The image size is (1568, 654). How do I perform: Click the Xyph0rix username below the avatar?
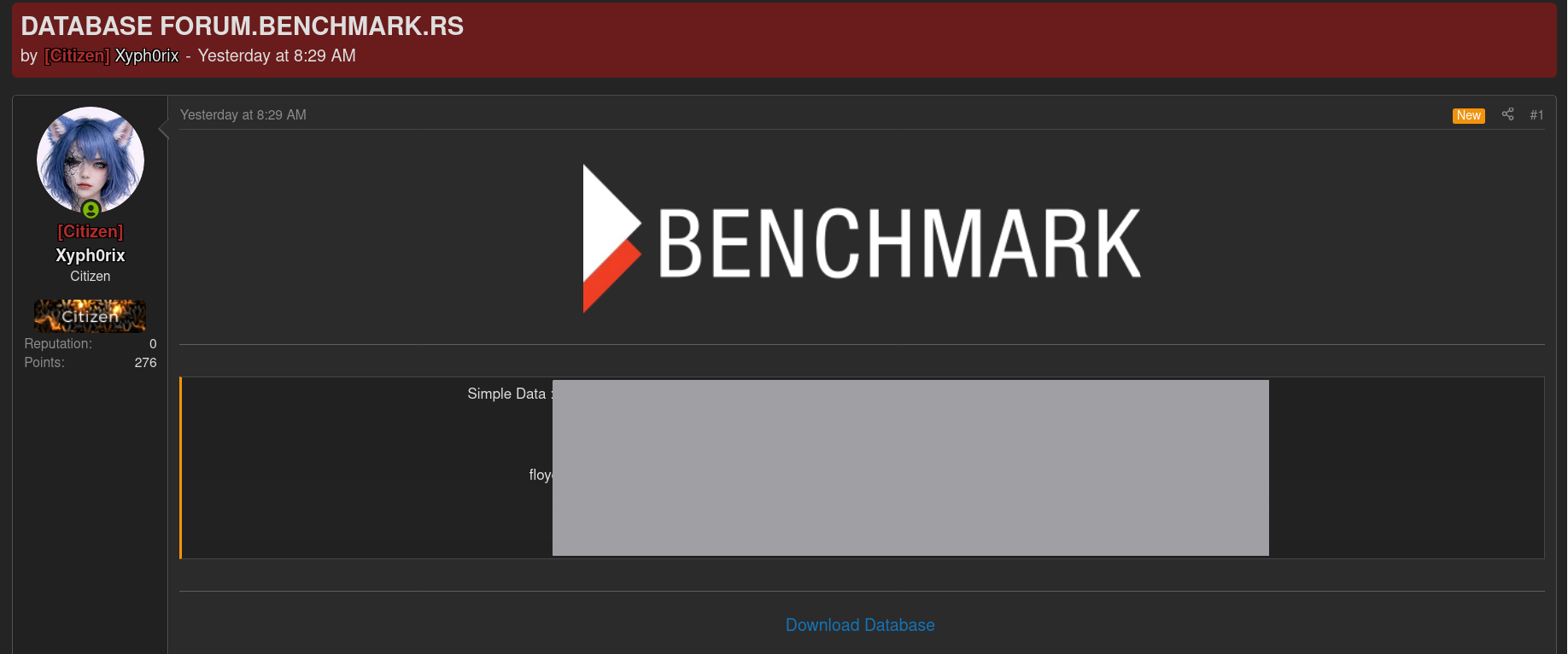91,255
